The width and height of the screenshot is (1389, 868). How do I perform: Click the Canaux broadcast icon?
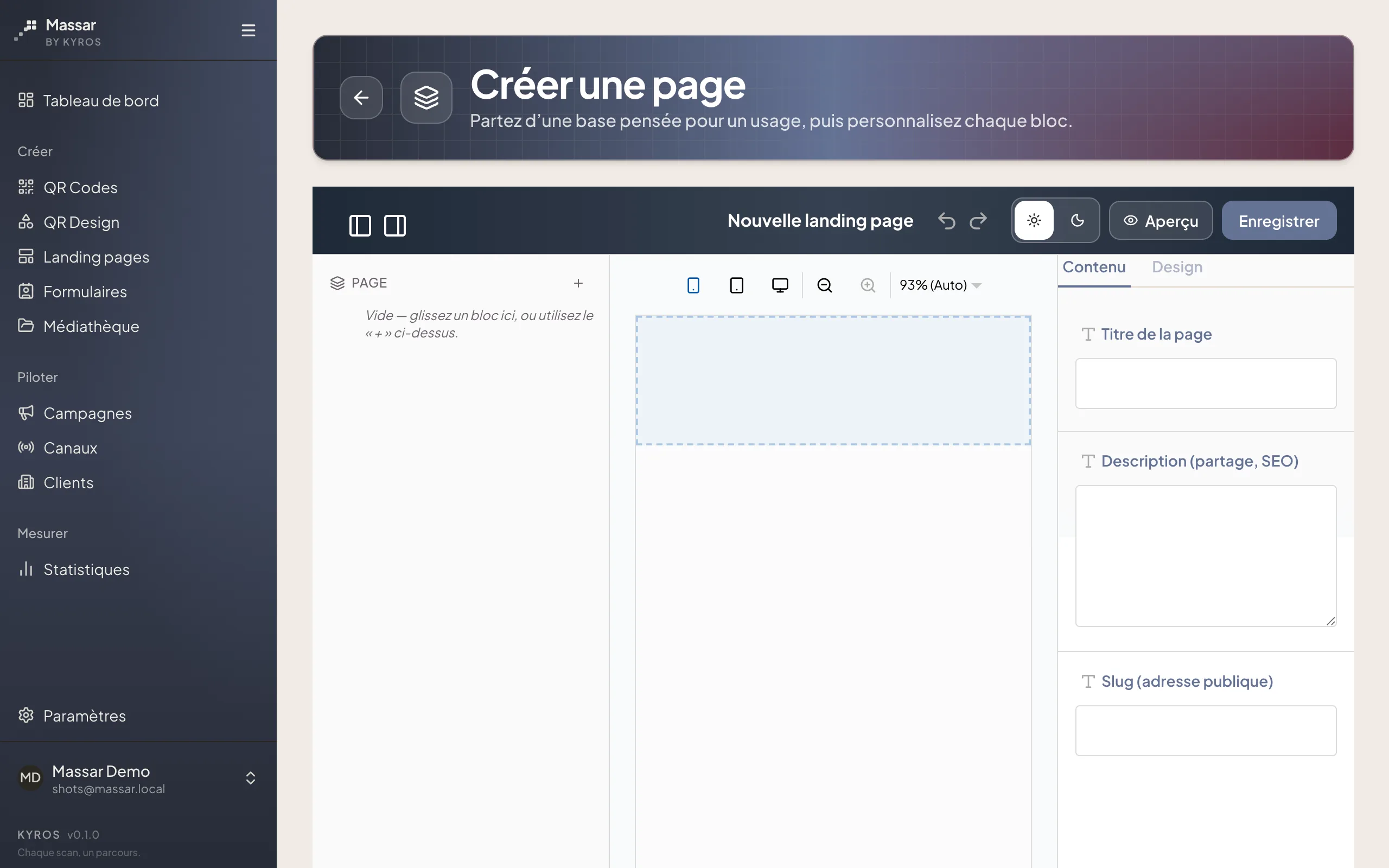coord(26,447)
